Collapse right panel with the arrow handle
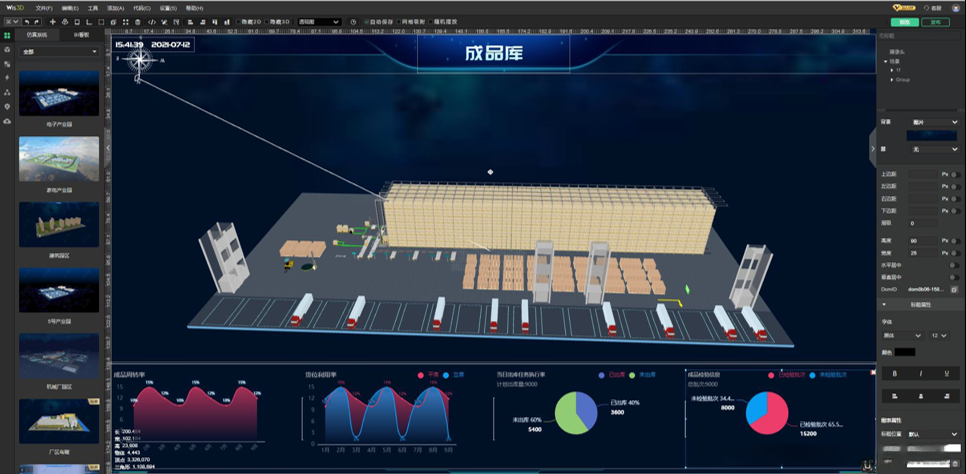The image size is (966, 474). pos(872,149)
